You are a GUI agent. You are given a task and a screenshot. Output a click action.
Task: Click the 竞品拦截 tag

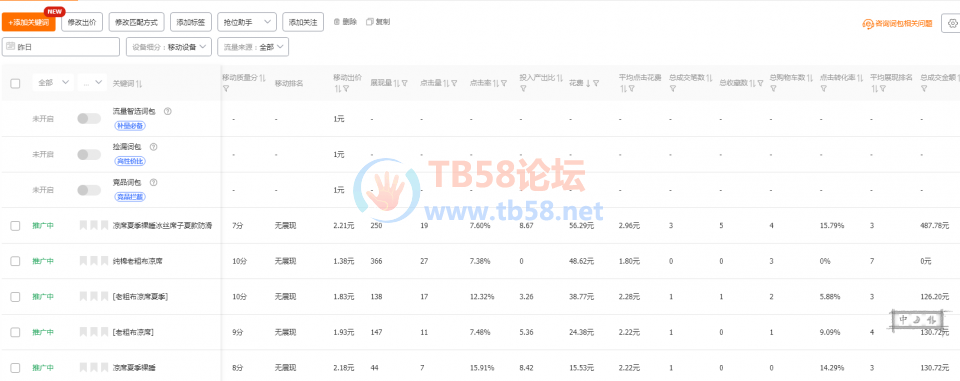pos(130,197)
